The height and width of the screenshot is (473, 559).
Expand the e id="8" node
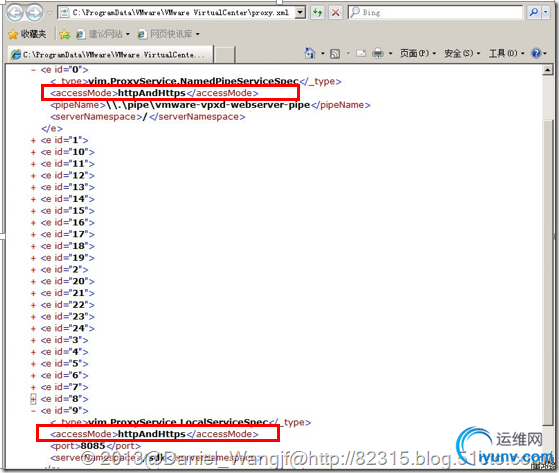coord(33,399)
